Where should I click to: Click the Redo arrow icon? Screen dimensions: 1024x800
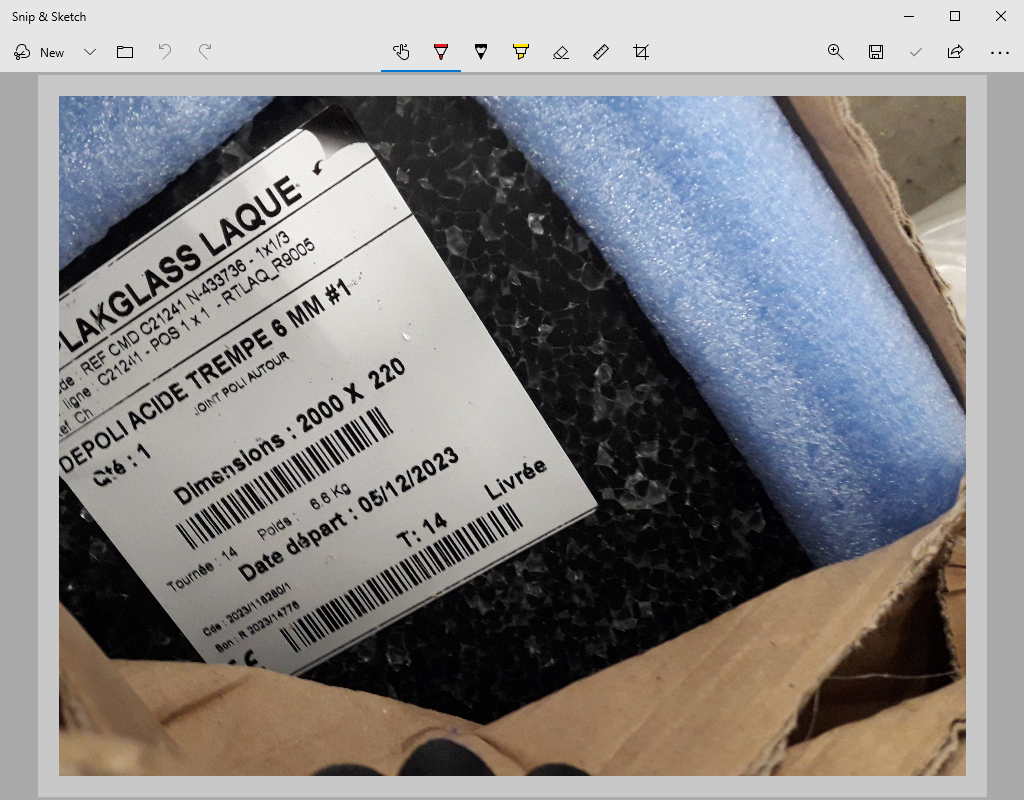[x=205, y=52]
